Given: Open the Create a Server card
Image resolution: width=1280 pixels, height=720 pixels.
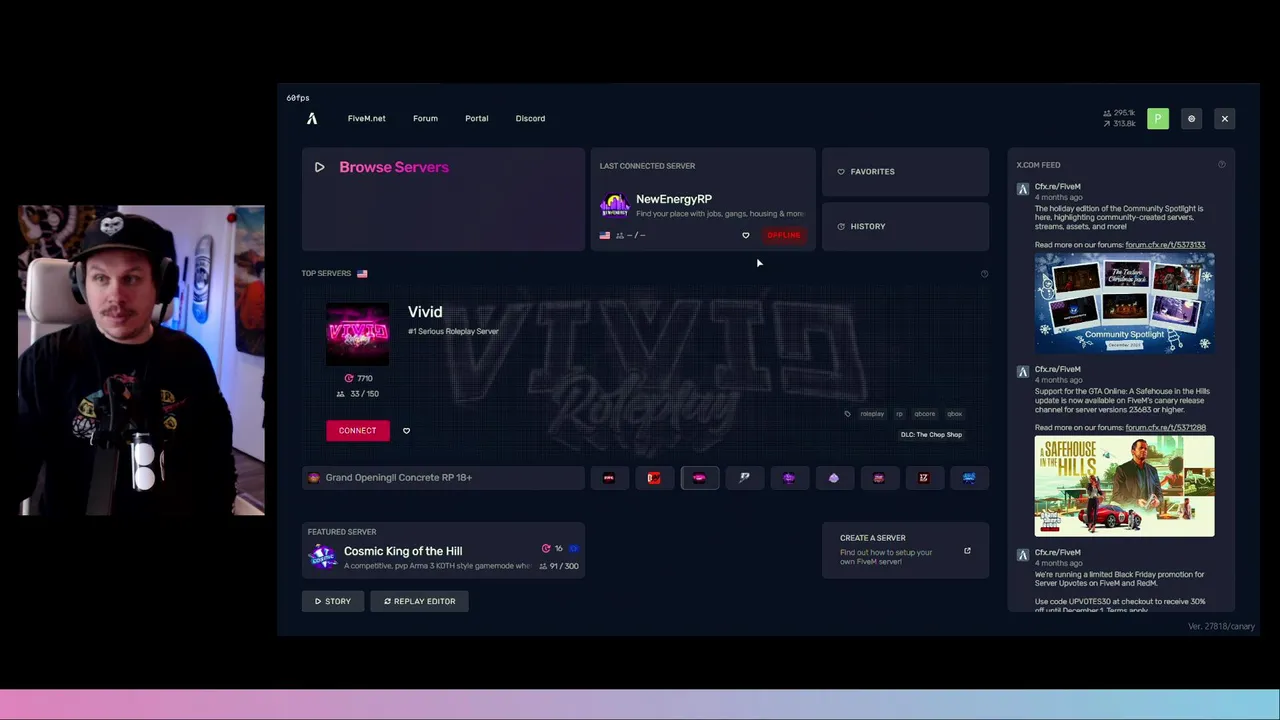Looking at the screenshot, I should 905,550.
